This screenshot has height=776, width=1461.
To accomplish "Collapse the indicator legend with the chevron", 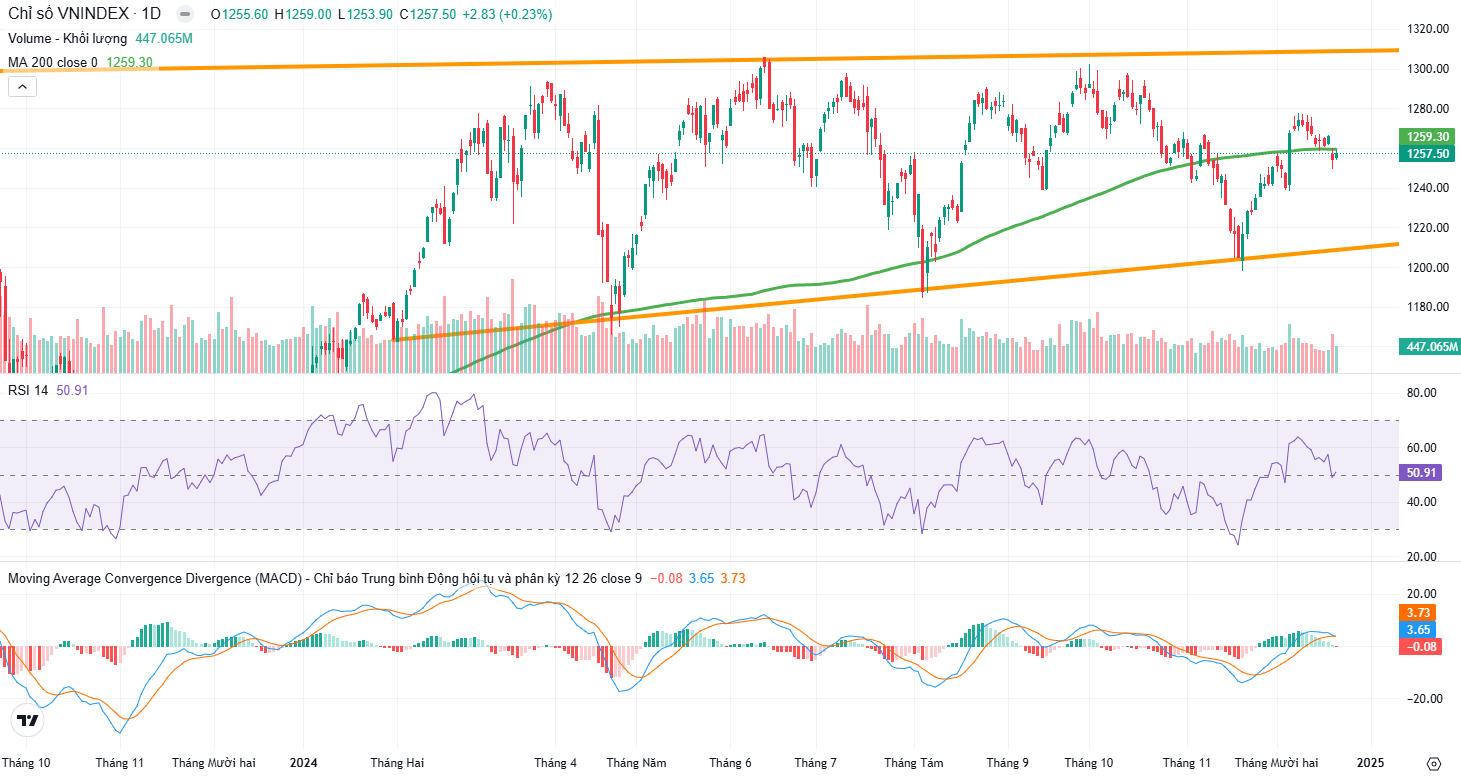I will pos(22,87).
